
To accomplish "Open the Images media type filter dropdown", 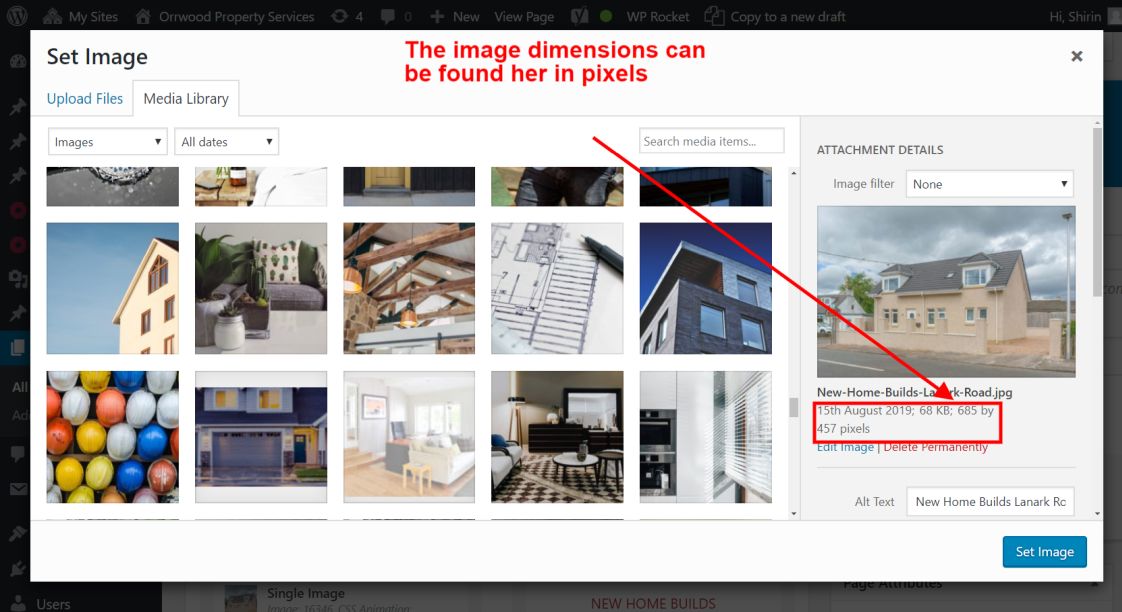I will (x=106, y=141).
